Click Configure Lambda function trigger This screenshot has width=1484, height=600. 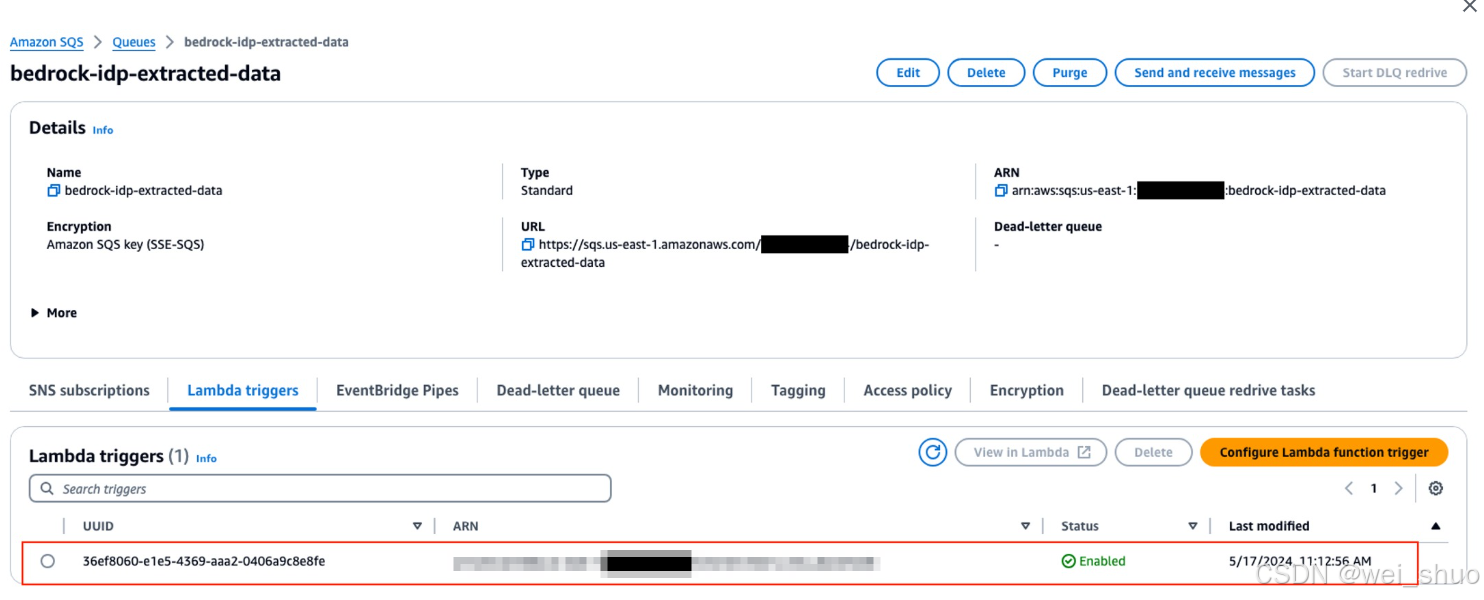[x=1324, y=452]
